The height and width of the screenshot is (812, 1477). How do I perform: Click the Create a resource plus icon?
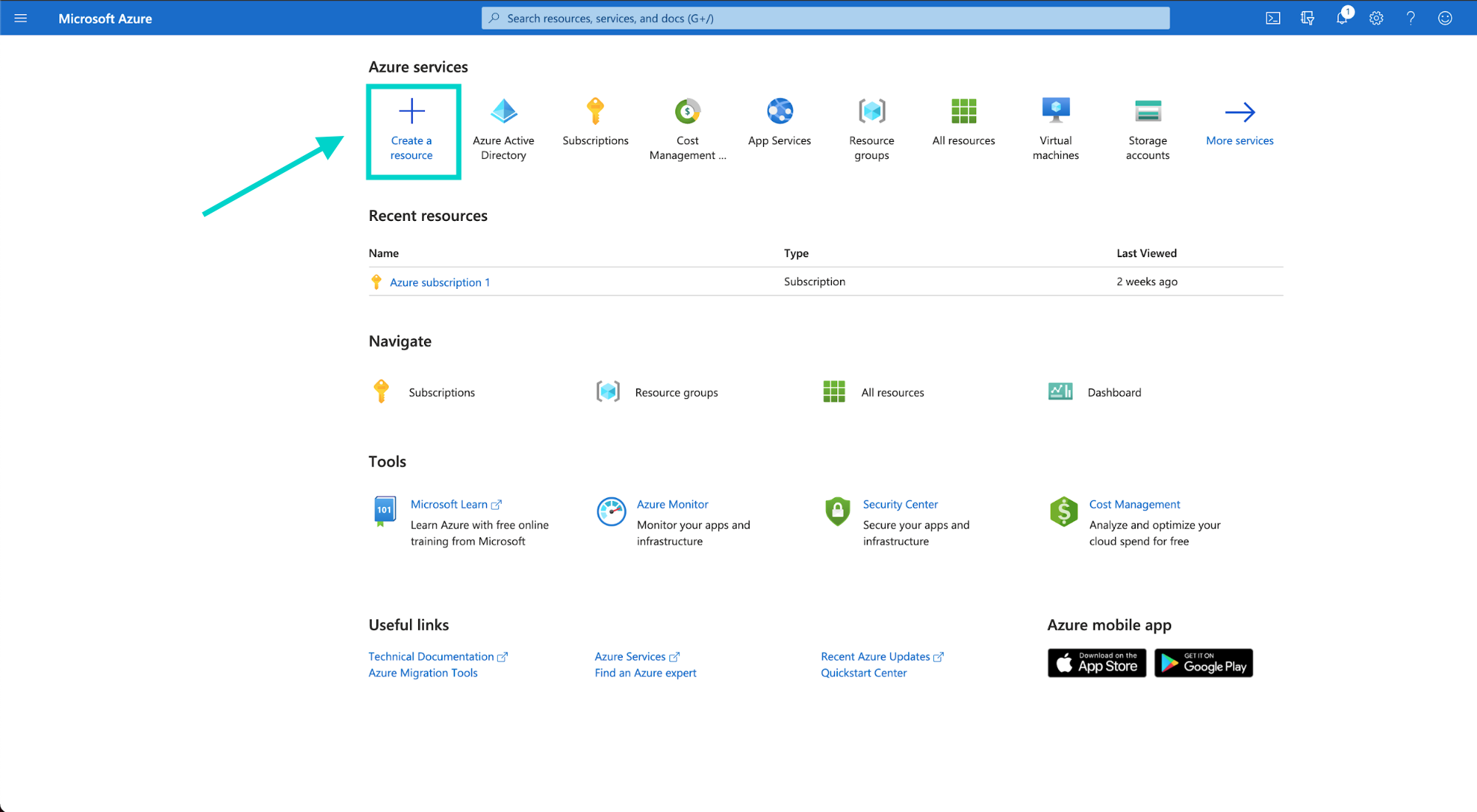pos(412,112)
